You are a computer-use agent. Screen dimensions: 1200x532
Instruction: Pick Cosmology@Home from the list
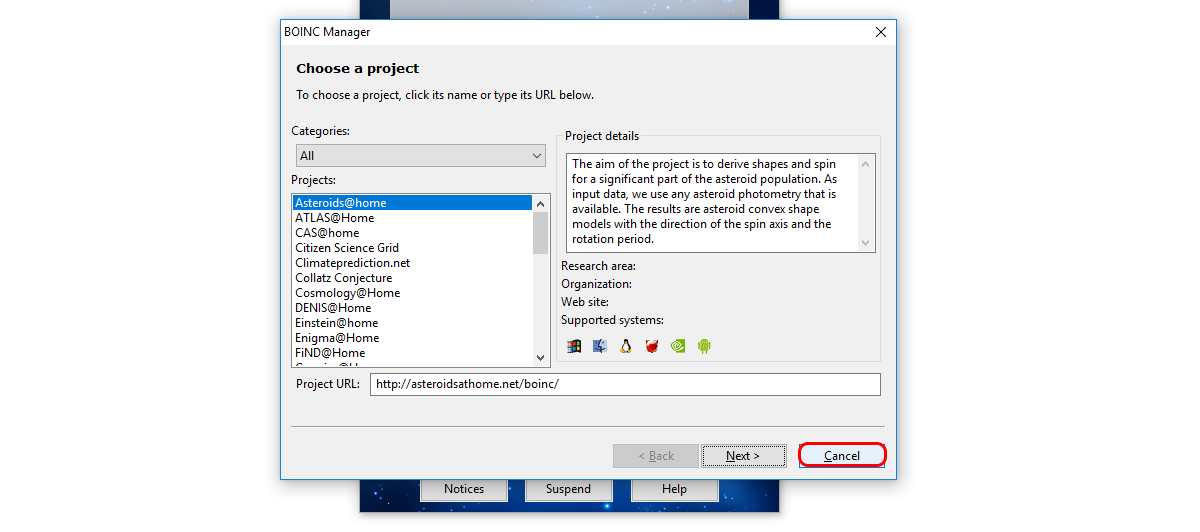coord(413,293)
